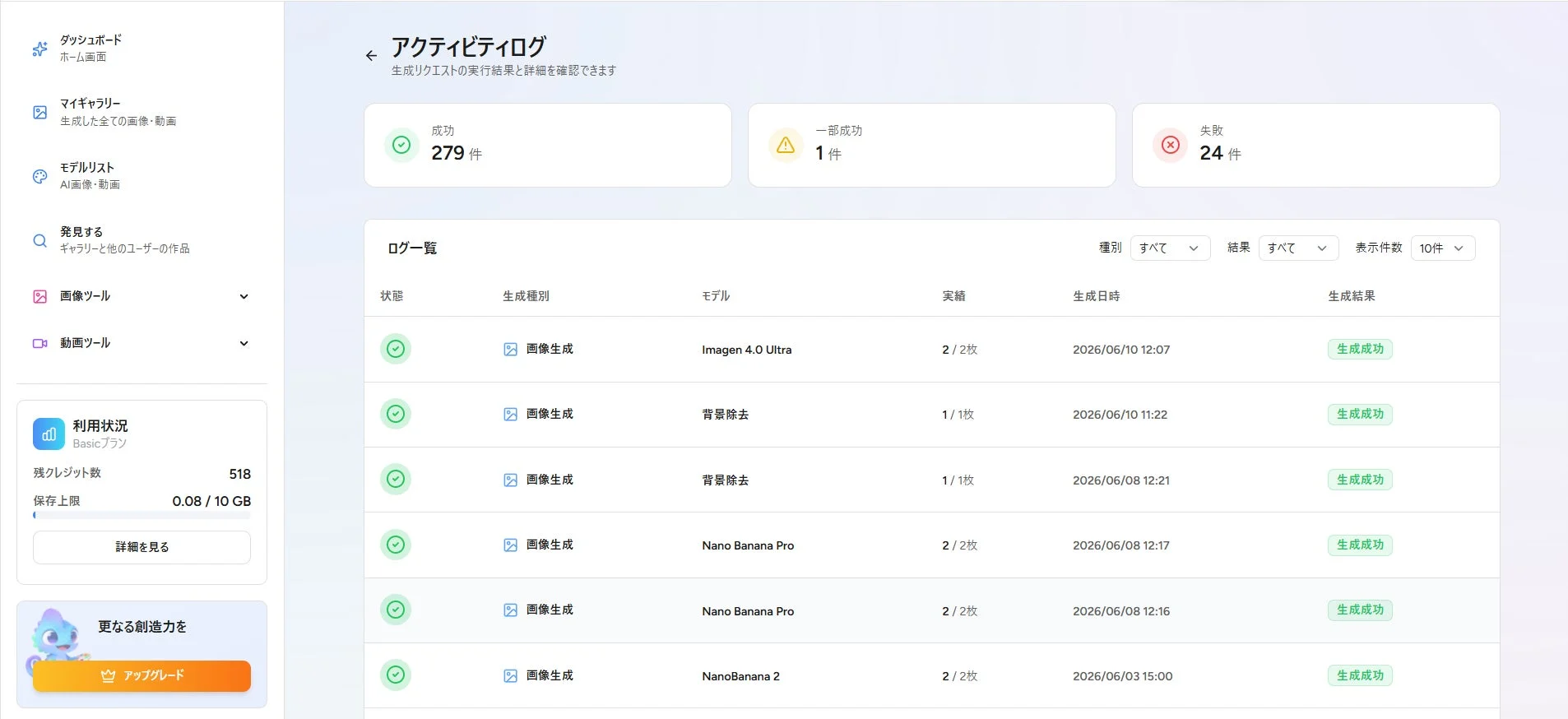Click the 動画ツール camera icon
Screen dimensions: 1568x719
tap(39, 343)
